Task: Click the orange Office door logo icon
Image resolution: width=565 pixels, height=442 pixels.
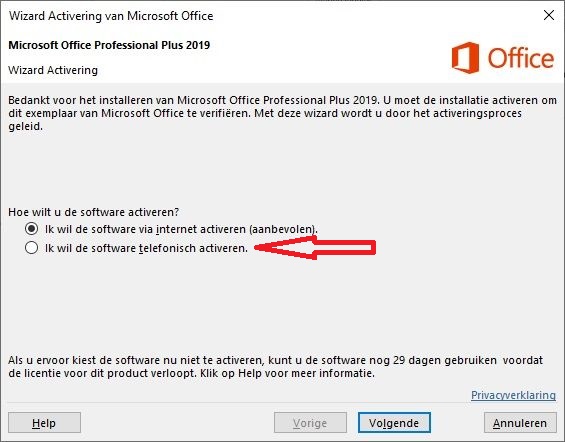Action: click(466, 58)
